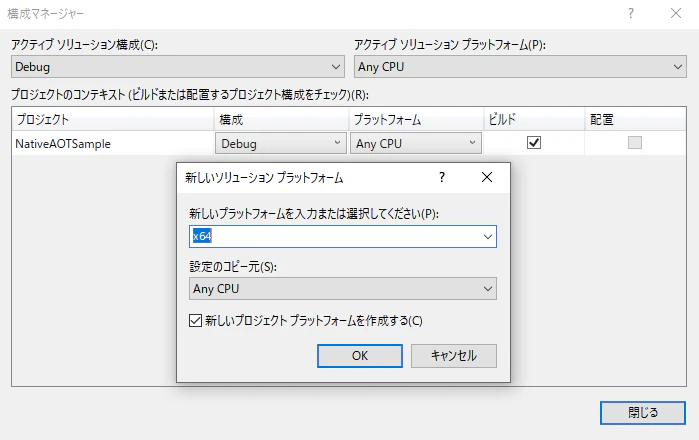The width and height of the screenshot is (699, 440).
Task: Open the active solution platform Any CPU dropdown
Action: point(520,67)
